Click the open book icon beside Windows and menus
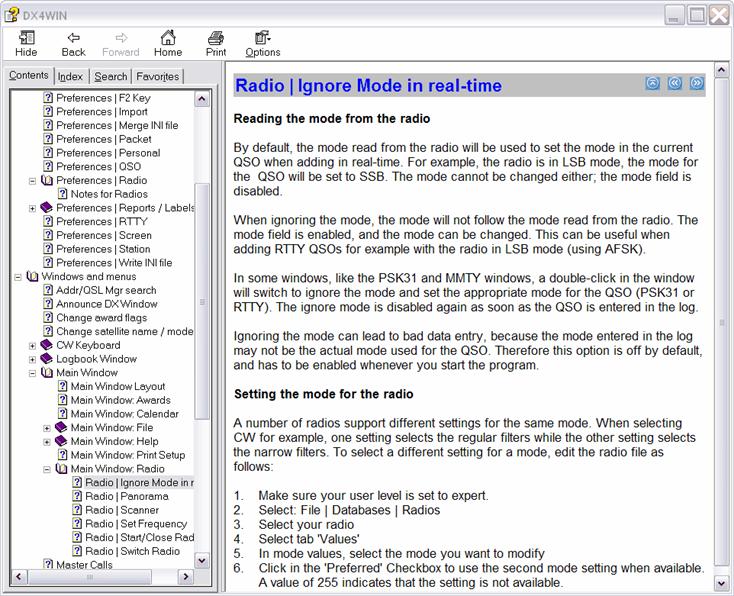734x596 pixels. tap(32, 276)
